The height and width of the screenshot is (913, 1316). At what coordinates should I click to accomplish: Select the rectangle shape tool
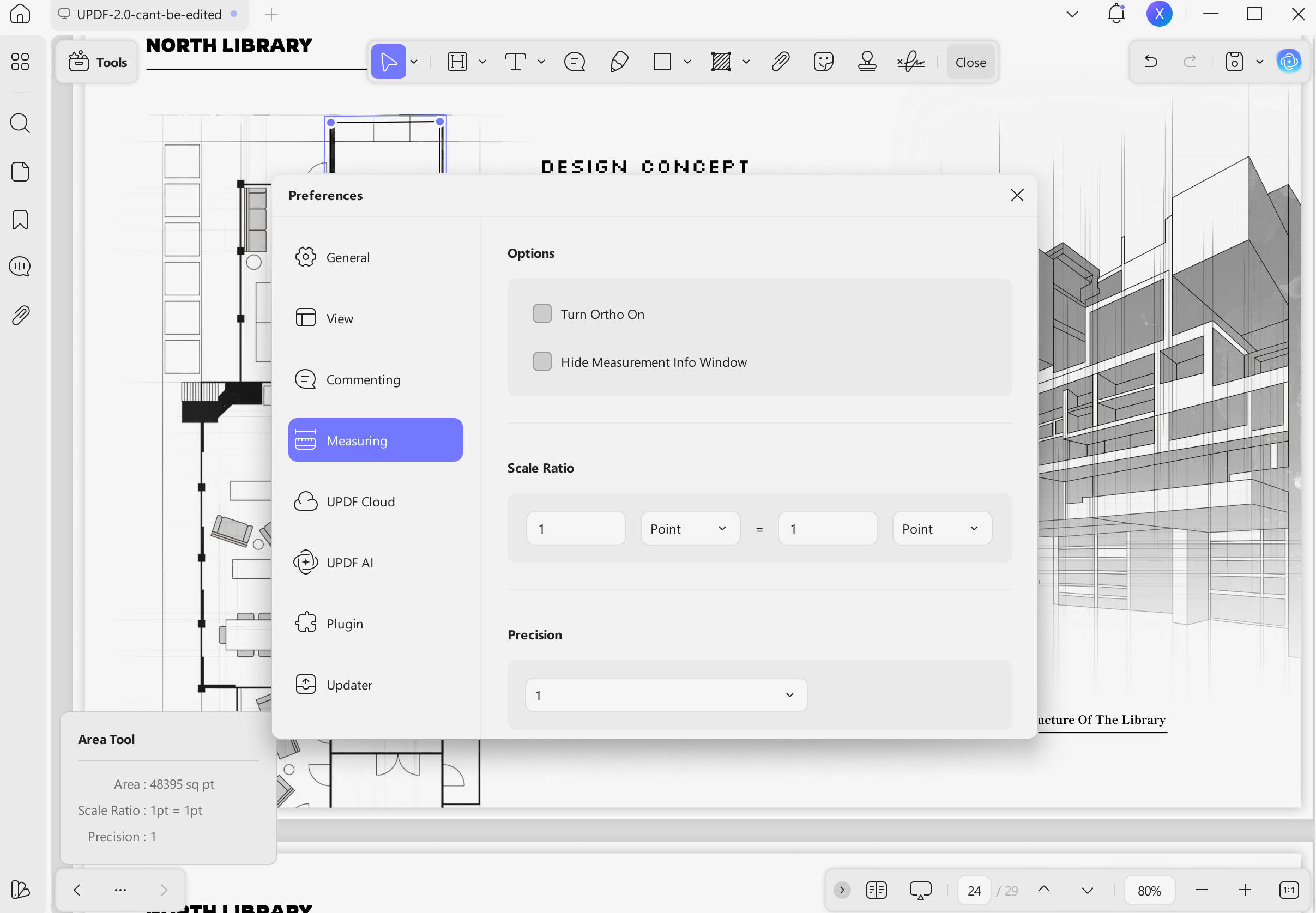(662, 62)
